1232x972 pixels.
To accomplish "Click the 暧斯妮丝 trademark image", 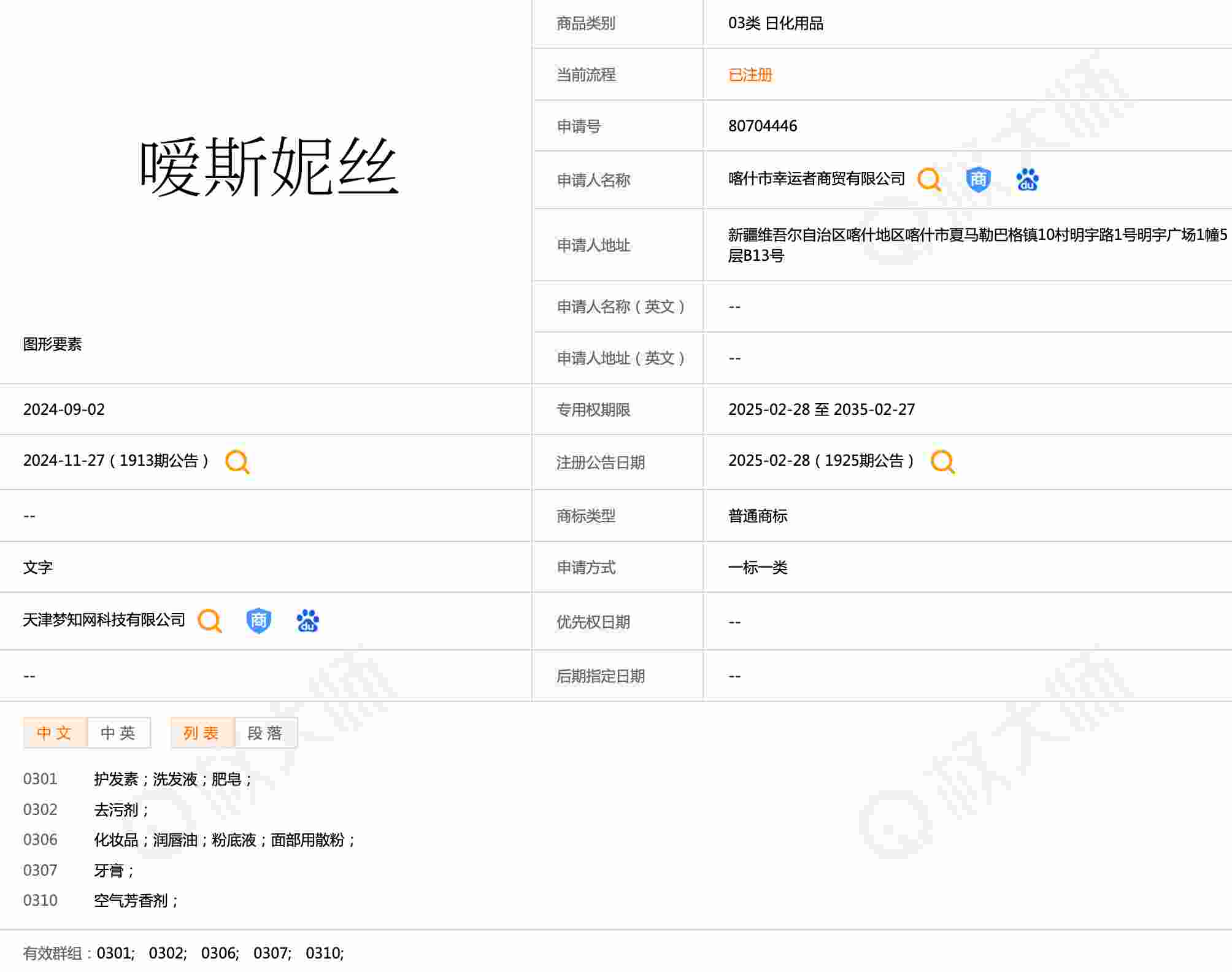I will tap(269, 167).
